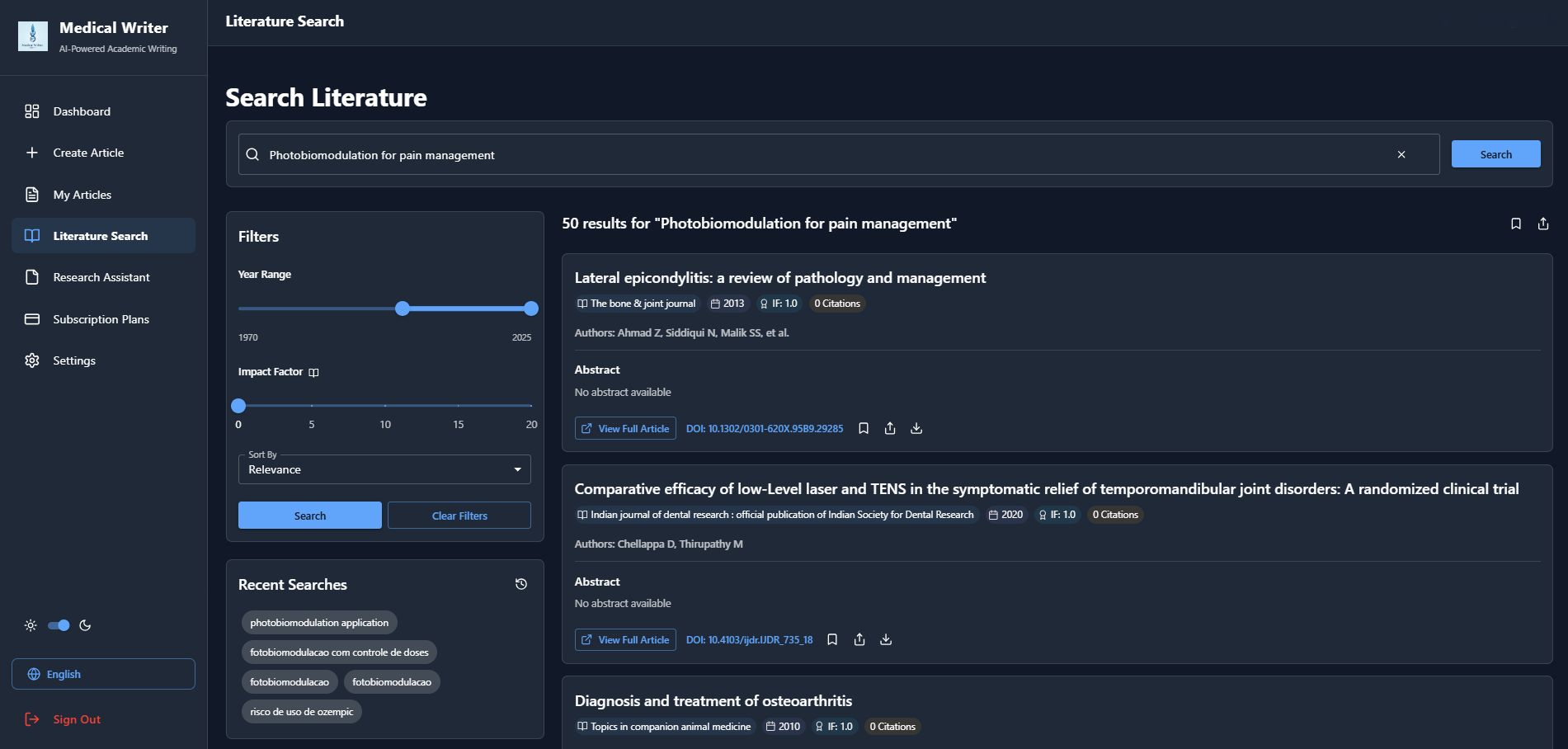The width and height of the screenshot is (1568, 749).
Task: Clear the search query with X icon
Action: coord(1401,154)
